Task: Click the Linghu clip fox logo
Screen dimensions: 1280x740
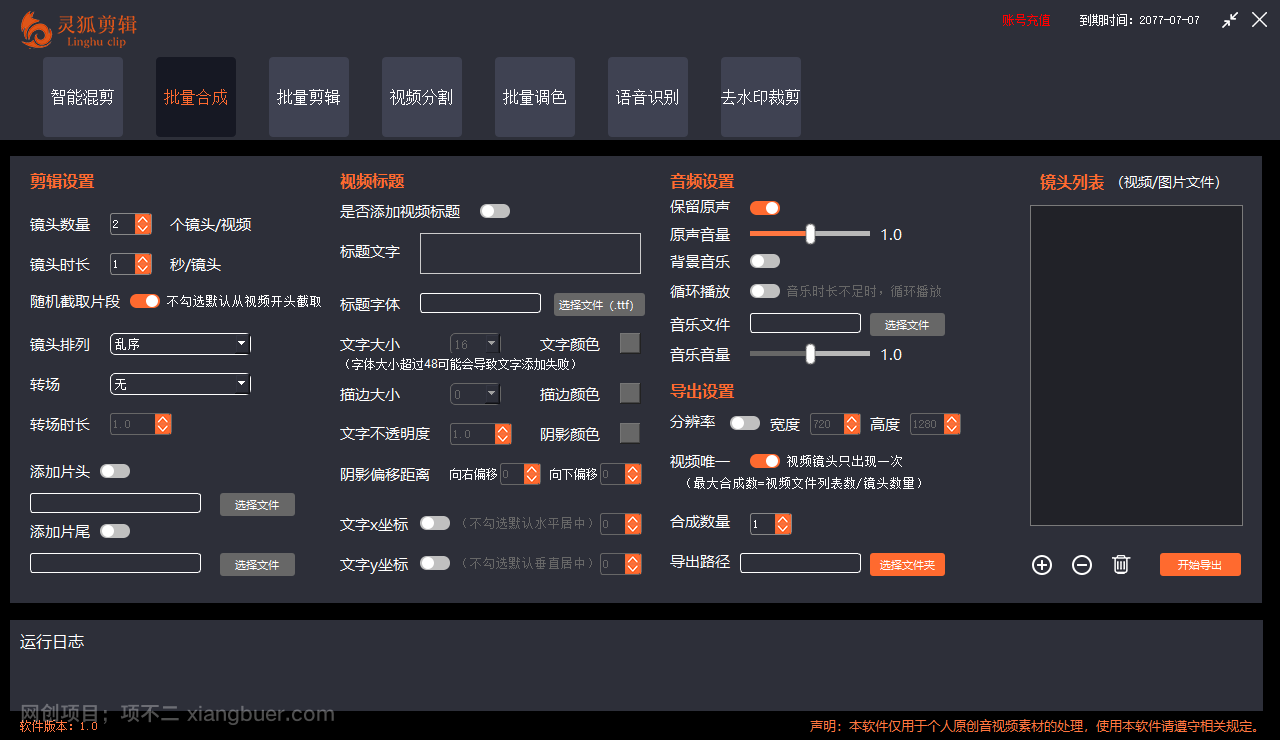Action: point(37,29)
